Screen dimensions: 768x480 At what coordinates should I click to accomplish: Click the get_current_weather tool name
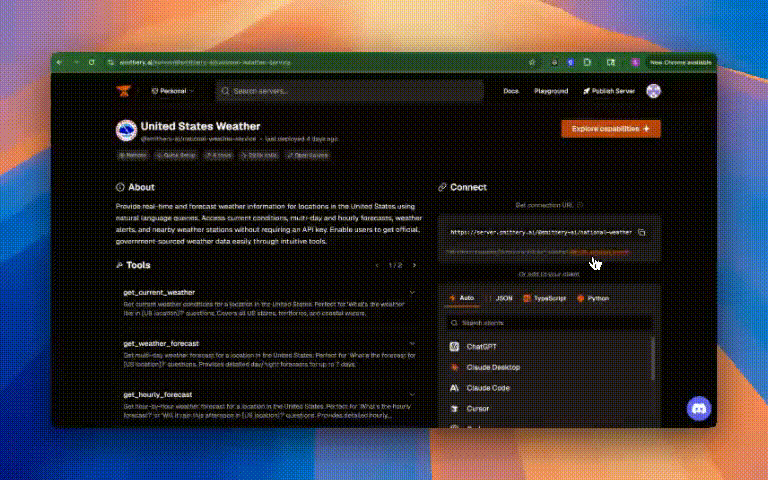[x=159, y=292]
